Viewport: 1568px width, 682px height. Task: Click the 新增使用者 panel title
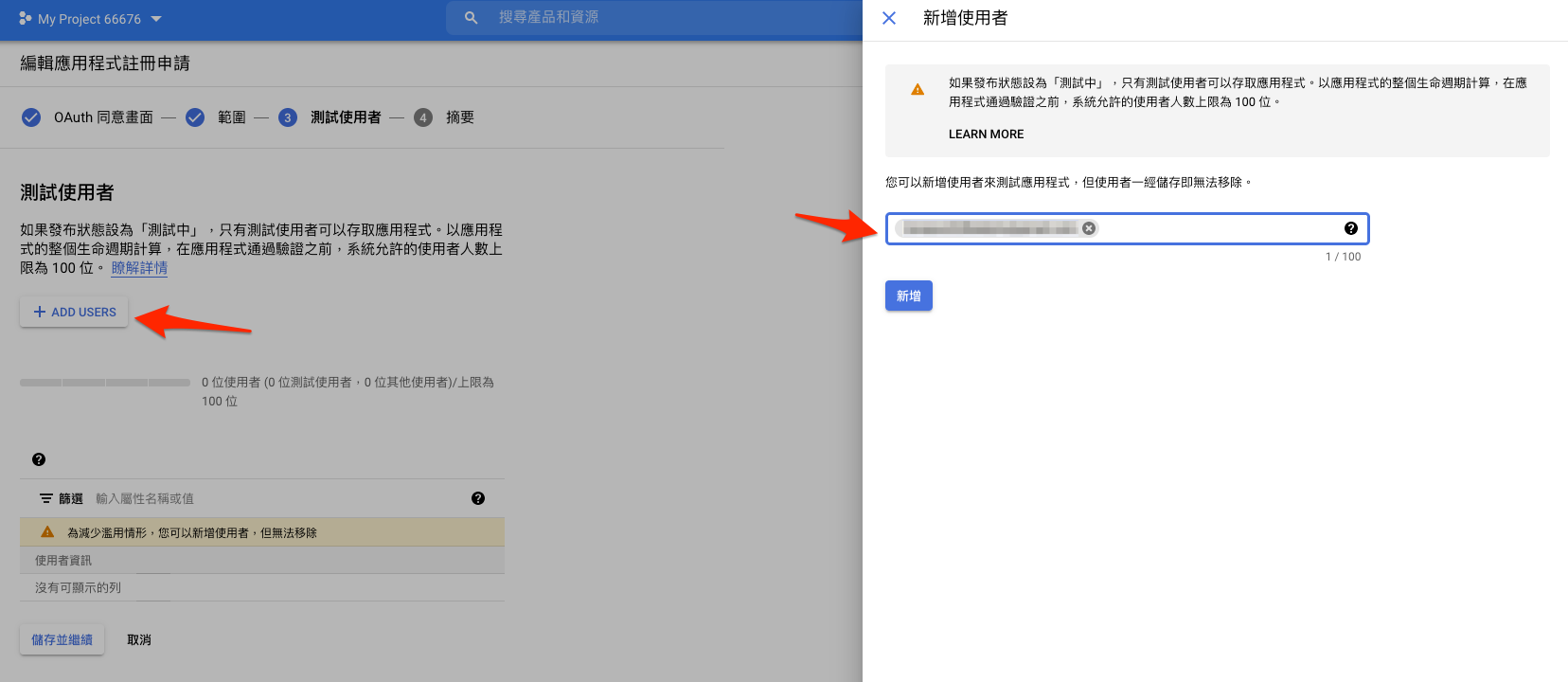(965, 18)
